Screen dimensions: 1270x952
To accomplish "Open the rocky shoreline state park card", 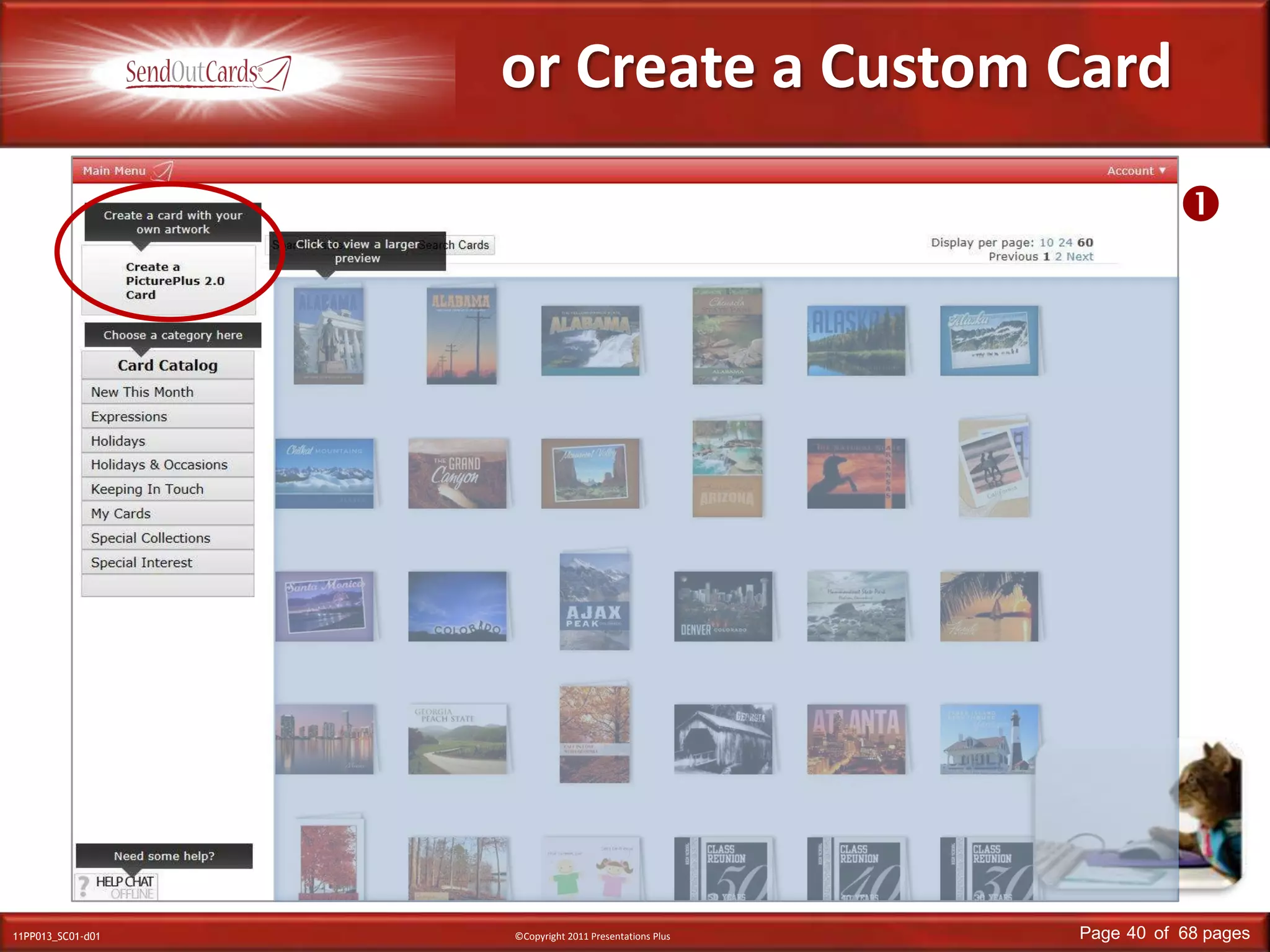I will point(856,606).
